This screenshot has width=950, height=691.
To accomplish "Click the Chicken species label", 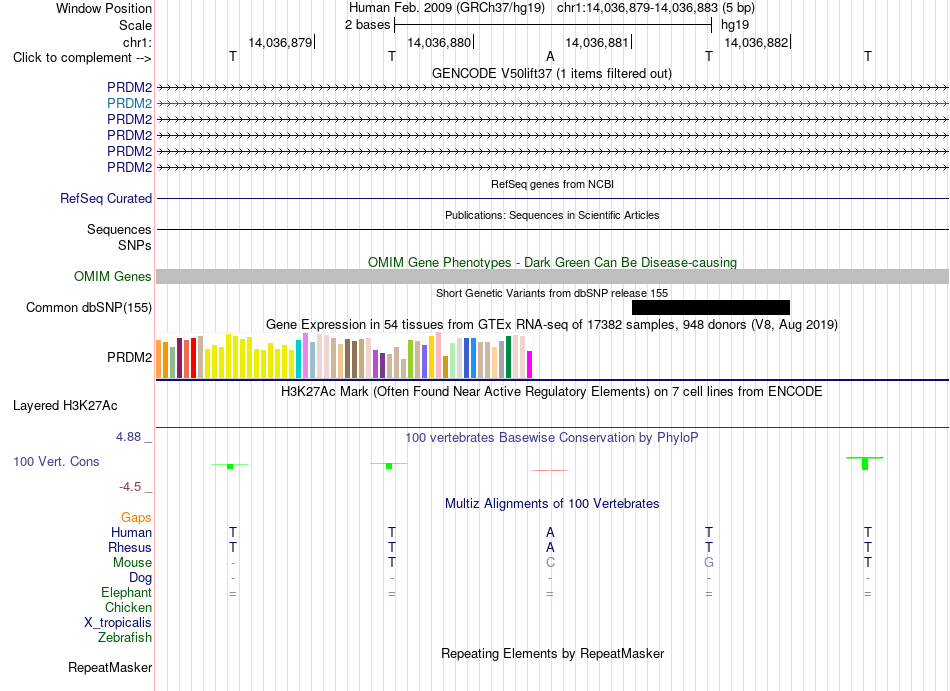I will point(128,607).
